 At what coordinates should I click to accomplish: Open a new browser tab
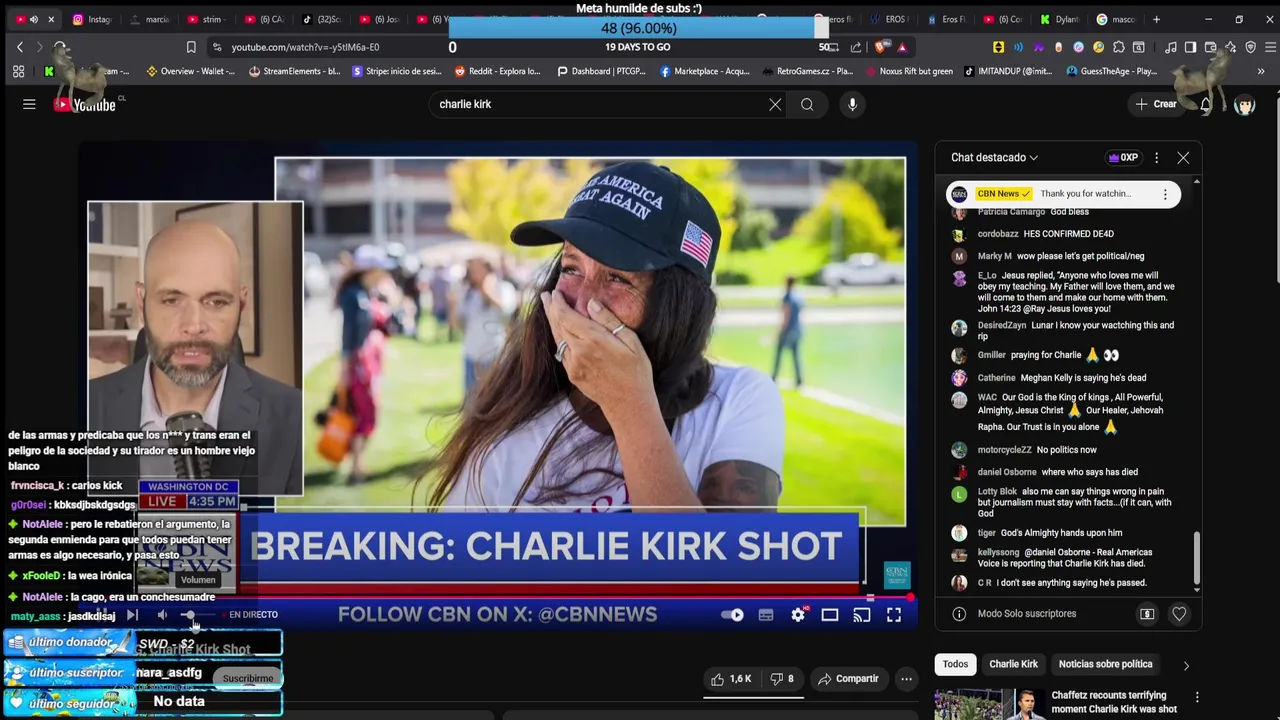coord(1156,19)
